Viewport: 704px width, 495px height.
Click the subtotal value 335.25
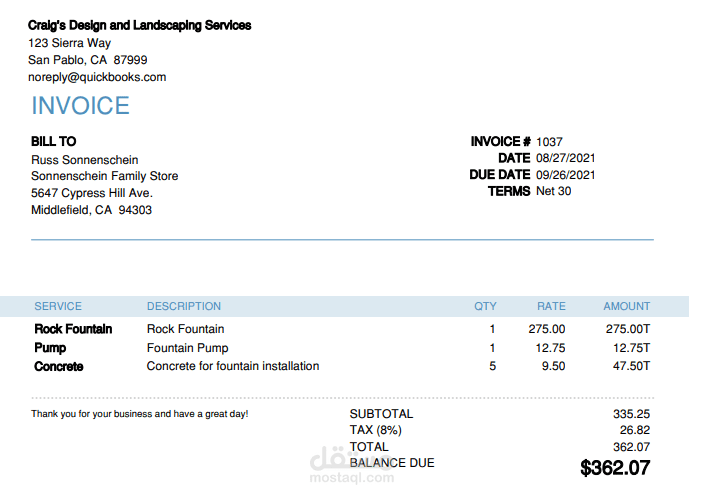pos(631,414)
